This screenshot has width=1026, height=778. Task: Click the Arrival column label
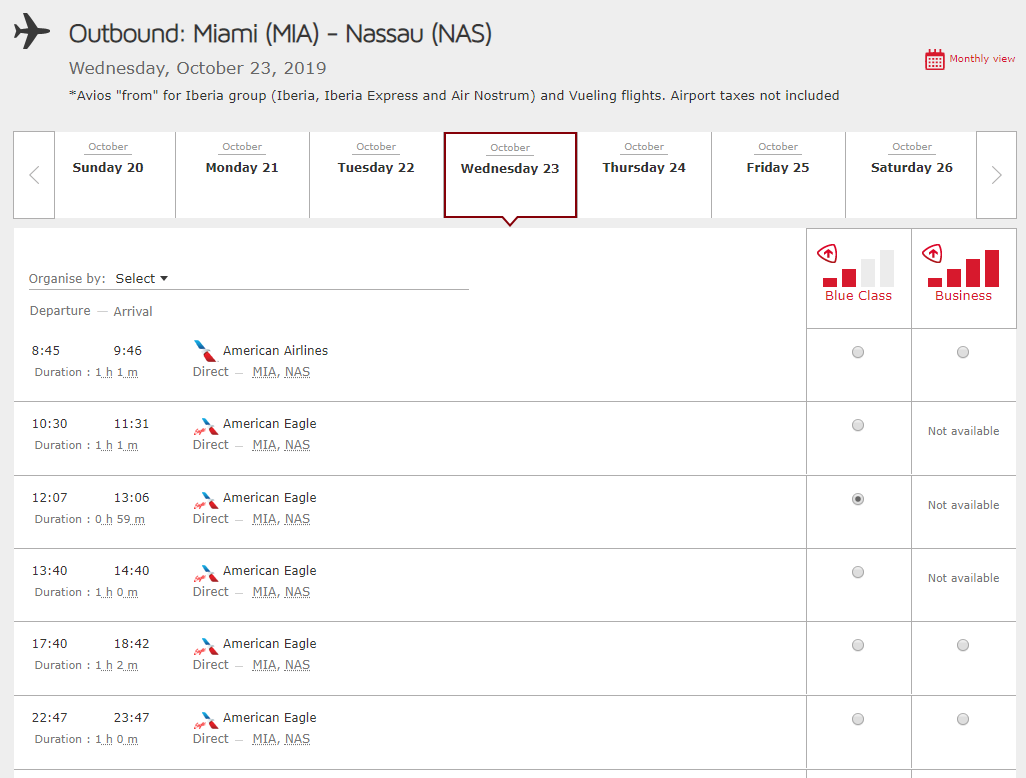point(133,311)
